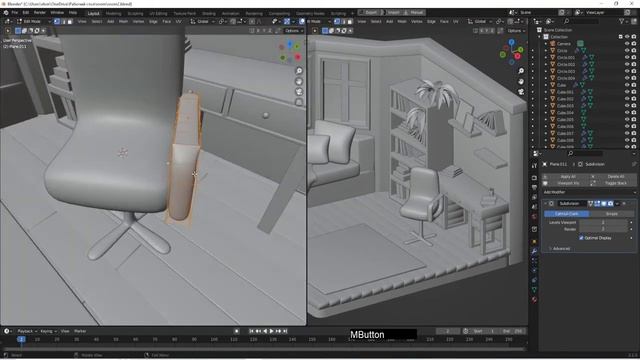This screenshot has width=640, height=360.
Task: Toggle Collection visibility eye icon
Action: 627,37
